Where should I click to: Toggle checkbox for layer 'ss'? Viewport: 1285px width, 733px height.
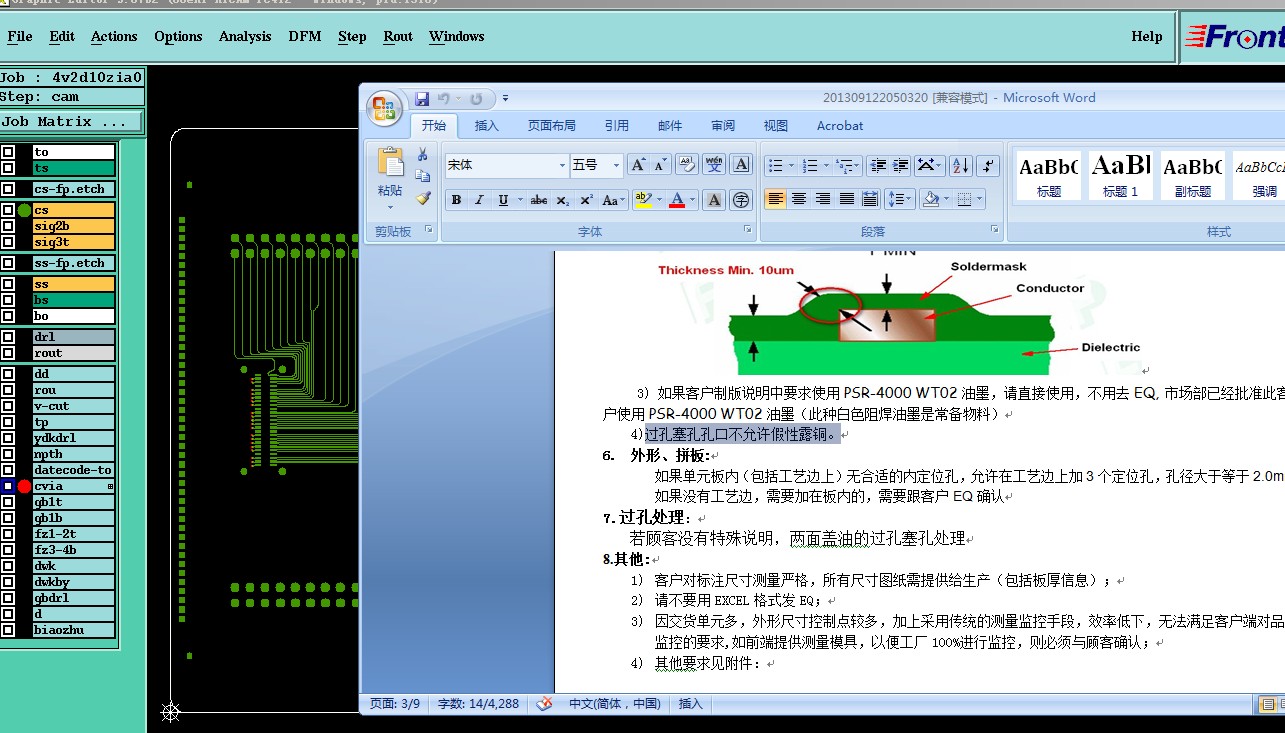tap(8, 284)
